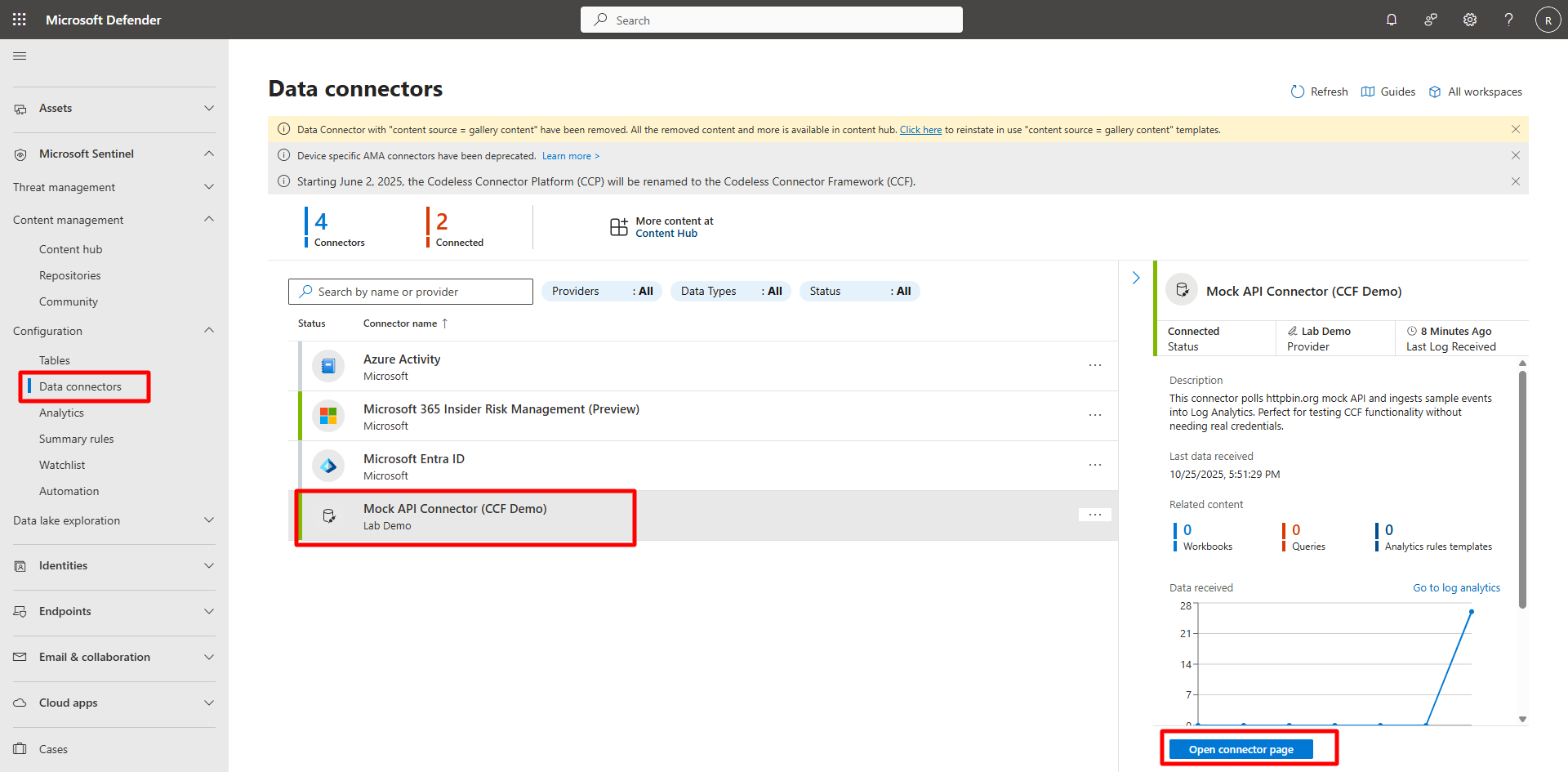The width and height of the screenshot is (1568, 772).
Task: Focus the top Search box
Action: pyautogui.click(x=772, y=20)
